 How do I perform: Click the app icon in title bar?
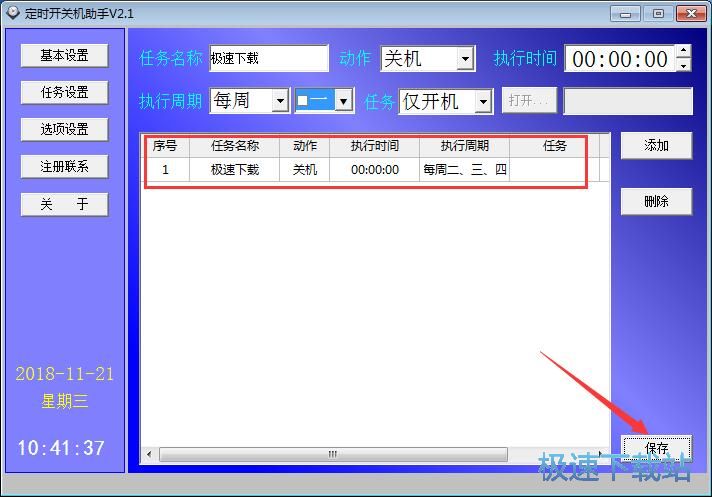click(x=12, y=13)
